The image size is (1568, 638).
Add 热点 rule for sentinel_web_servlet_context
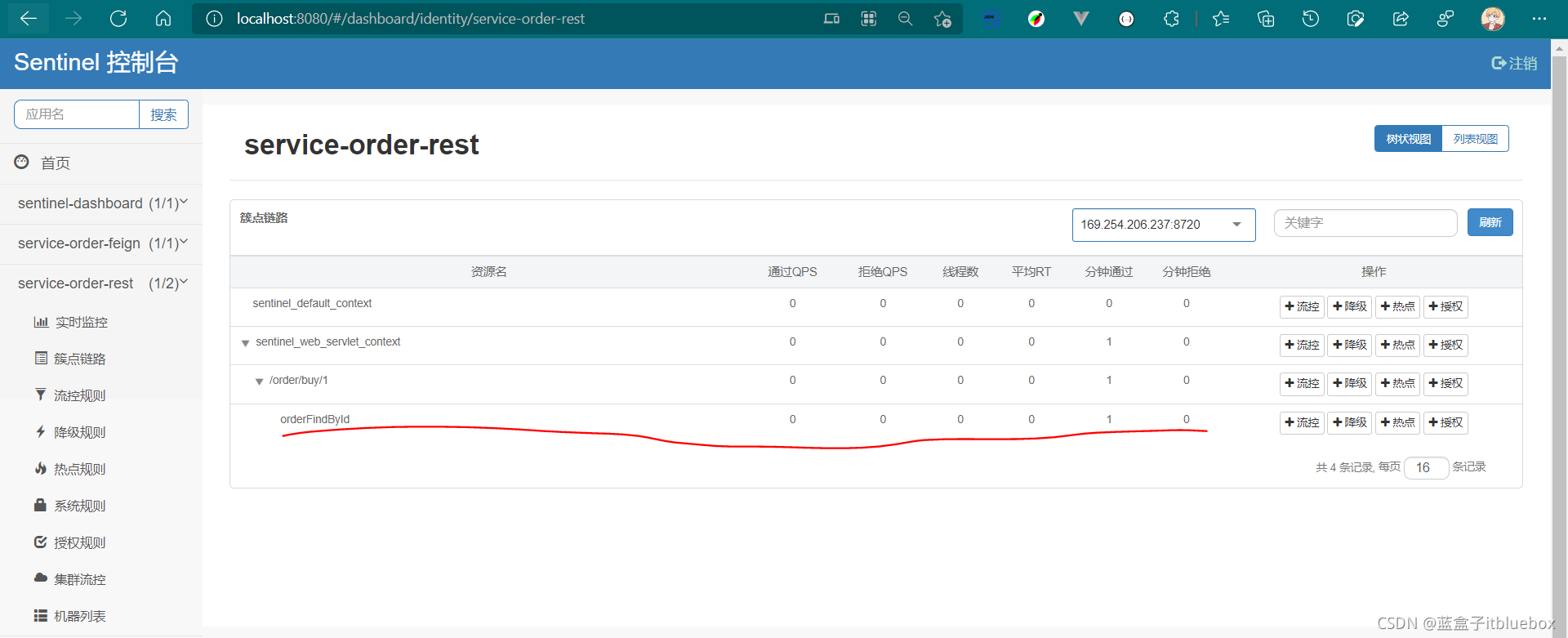pos(1397,345)
